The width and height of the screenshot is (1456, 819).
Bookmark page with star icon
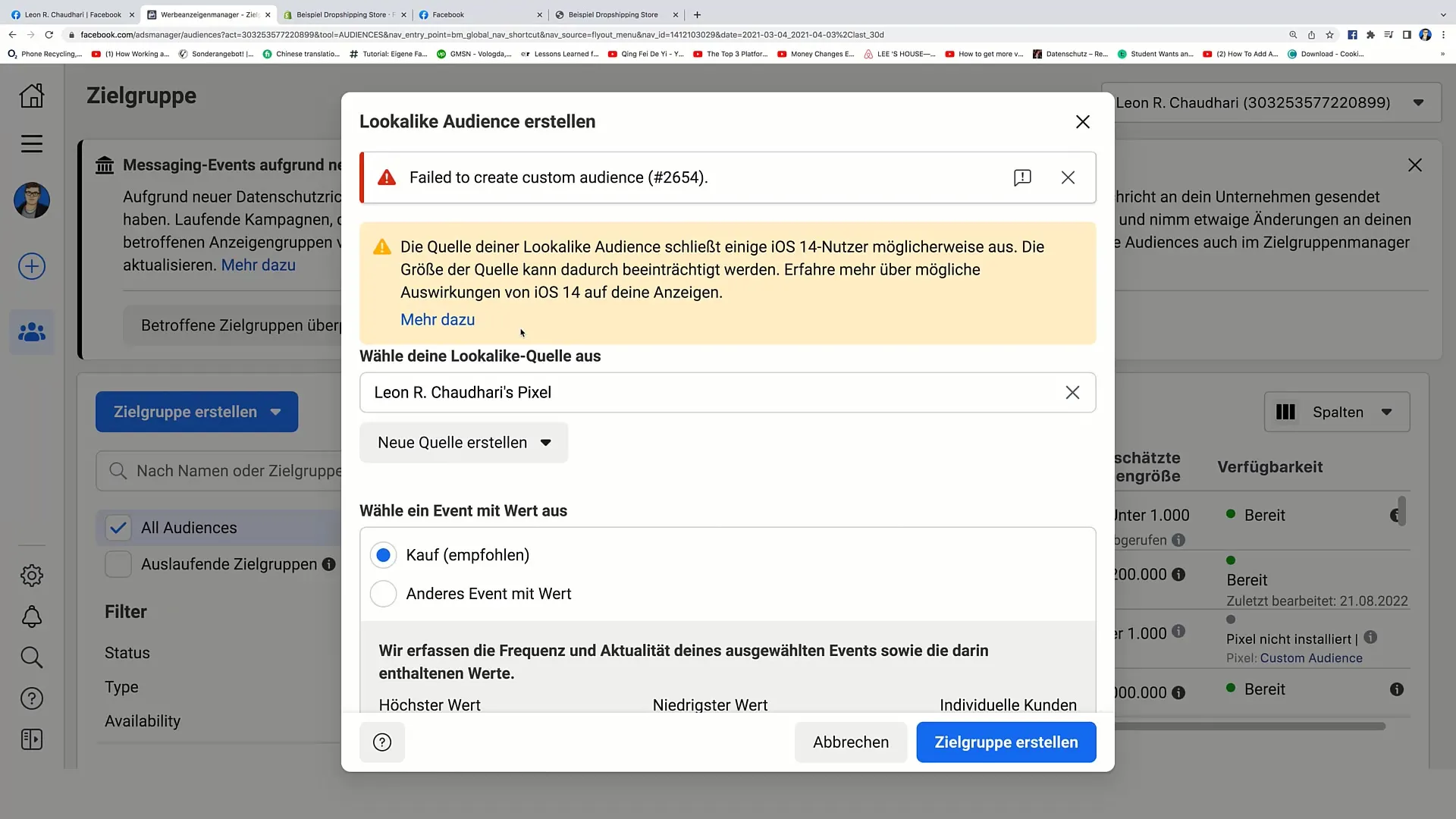(1329, 35)
